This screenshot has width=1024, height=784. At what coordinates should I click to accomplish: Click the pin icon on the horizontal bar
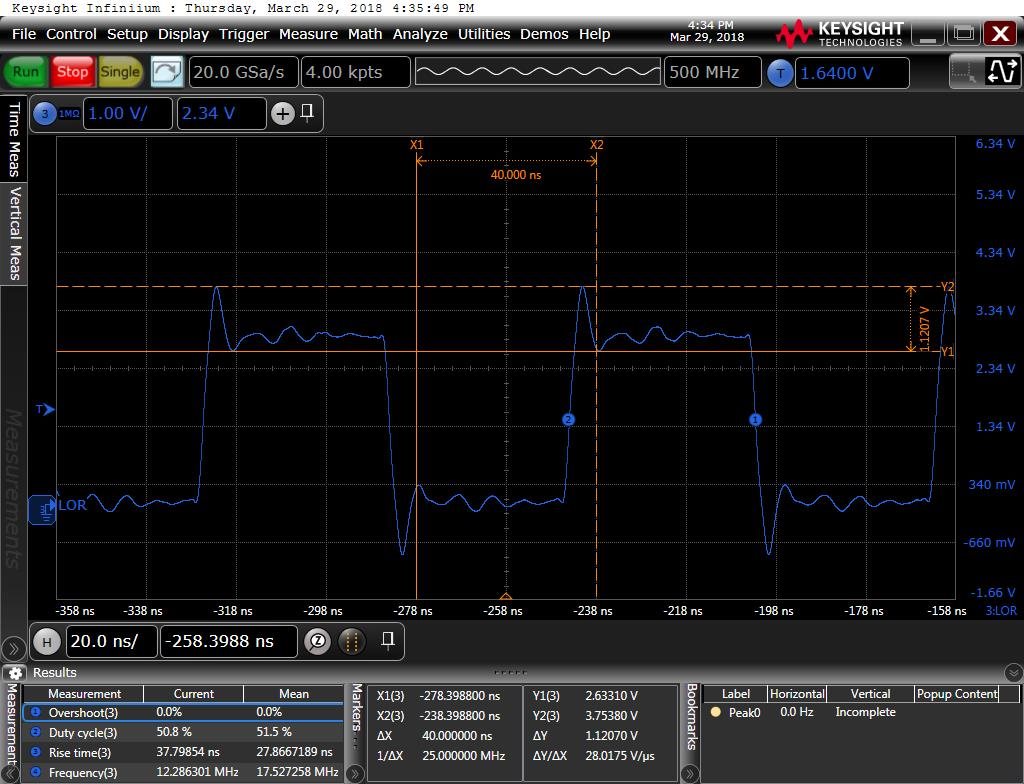click(x=387, y=640)
